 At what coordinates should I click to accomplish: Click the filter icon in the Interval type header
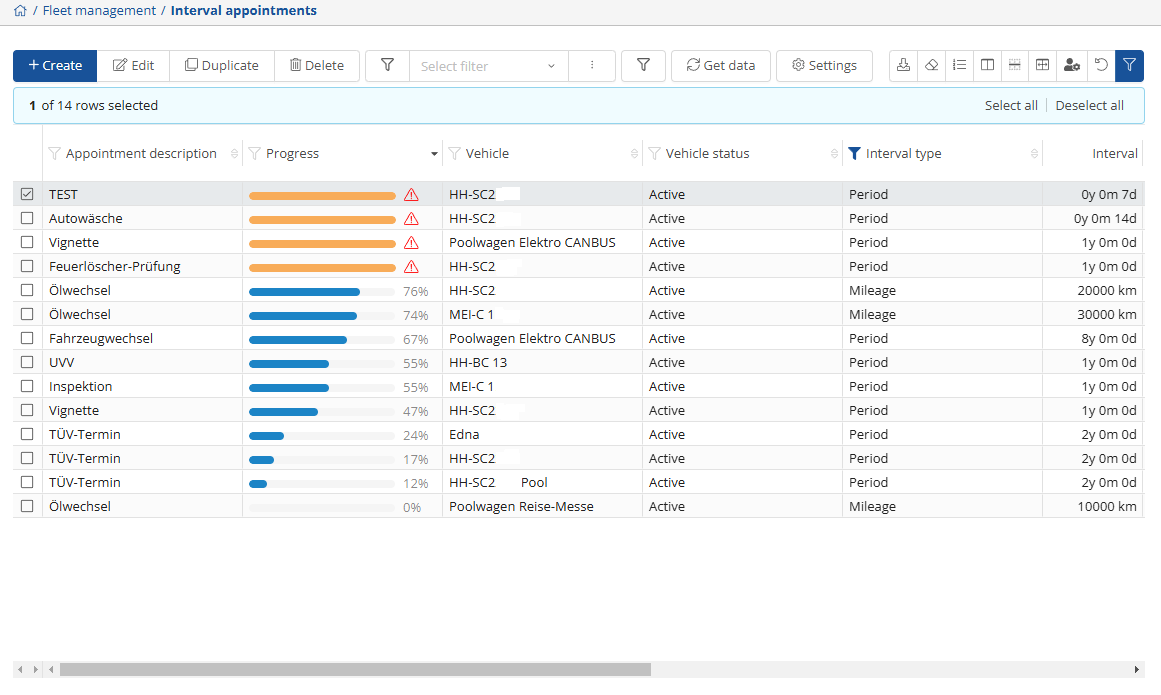point(854,154)
